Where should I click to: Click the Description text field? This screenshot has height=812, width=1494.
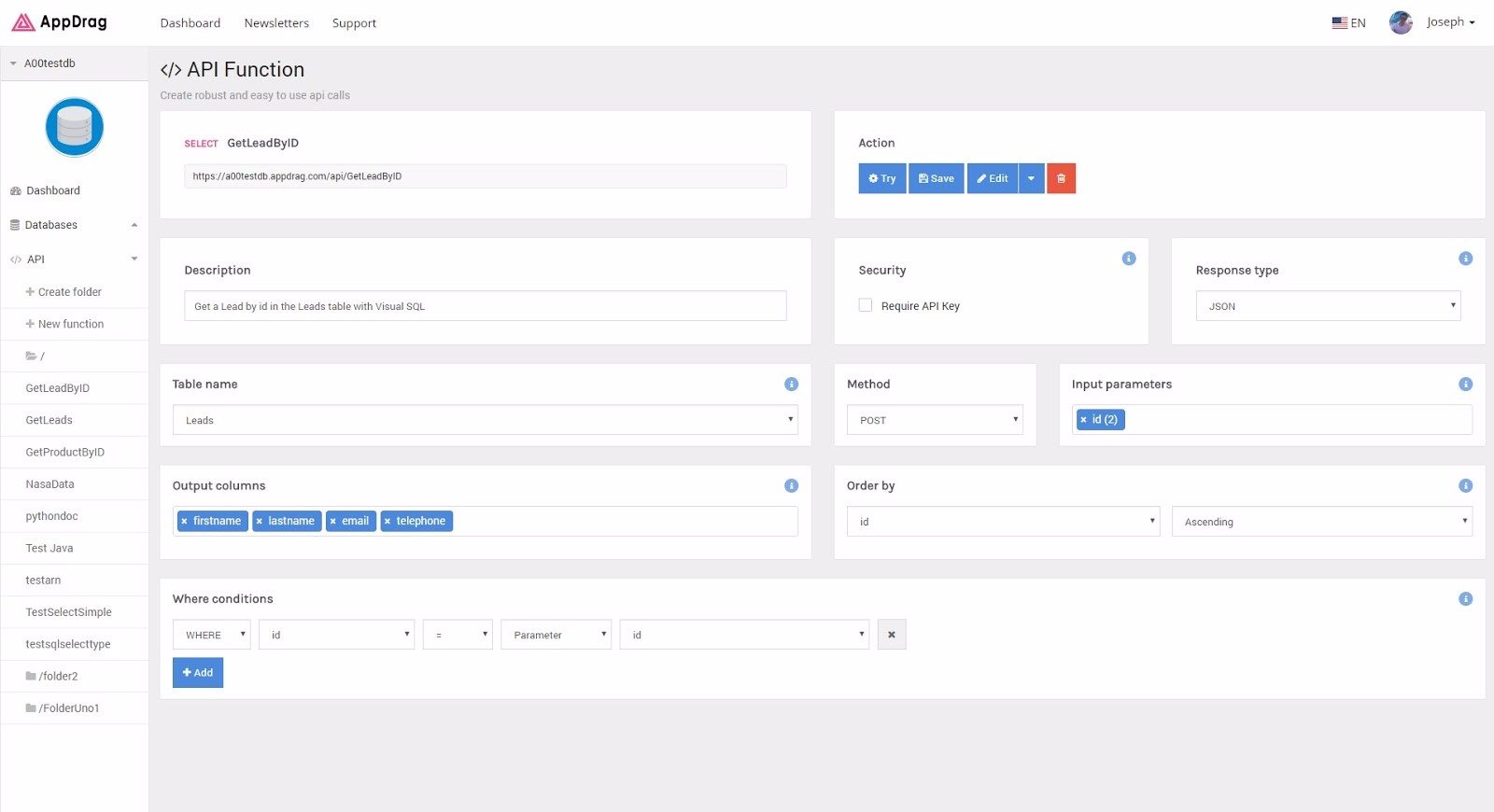tap(485, 306)
